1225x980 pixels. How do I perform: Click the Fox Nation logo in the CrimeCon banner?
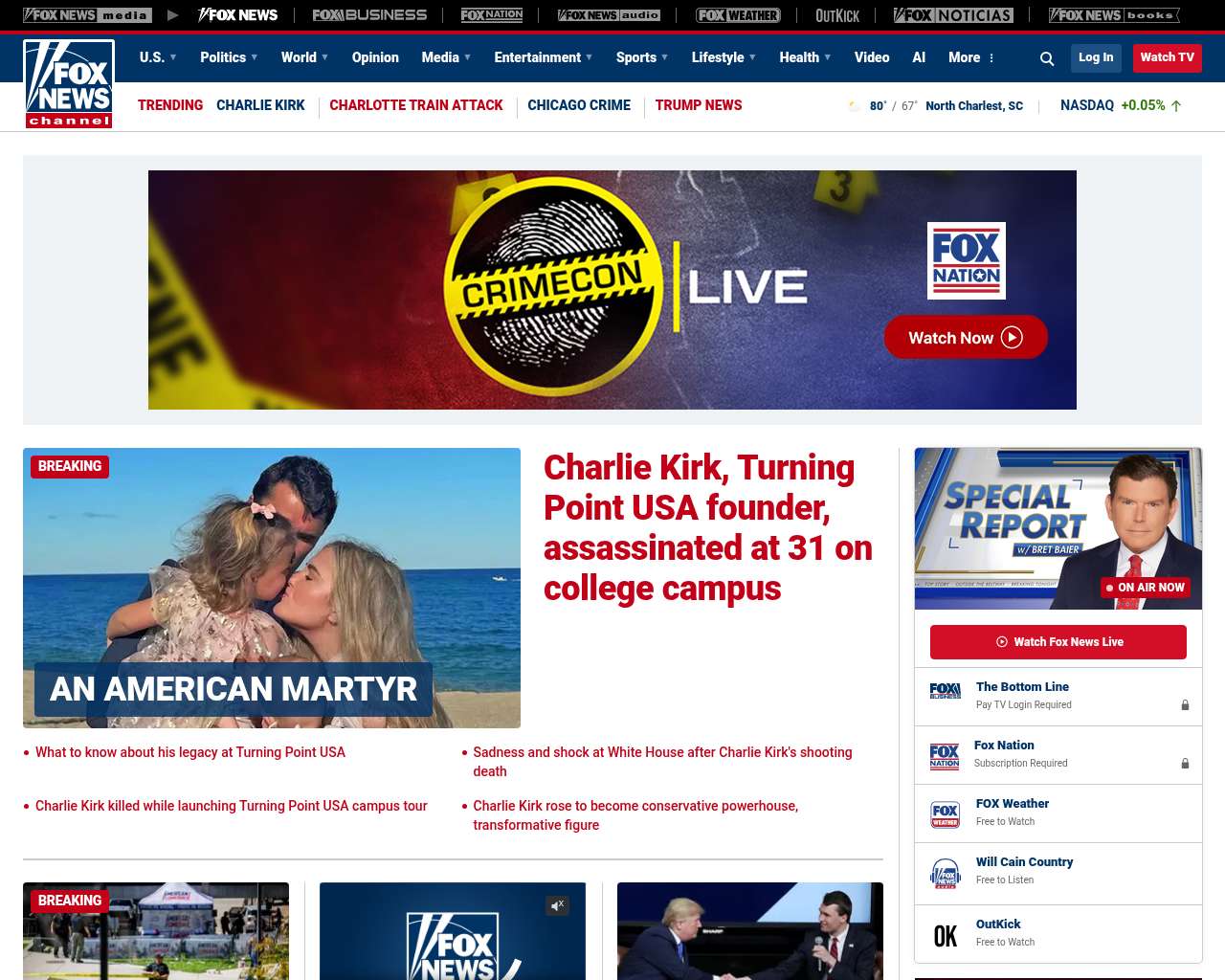pyautogui.click(x=967, y=260)
